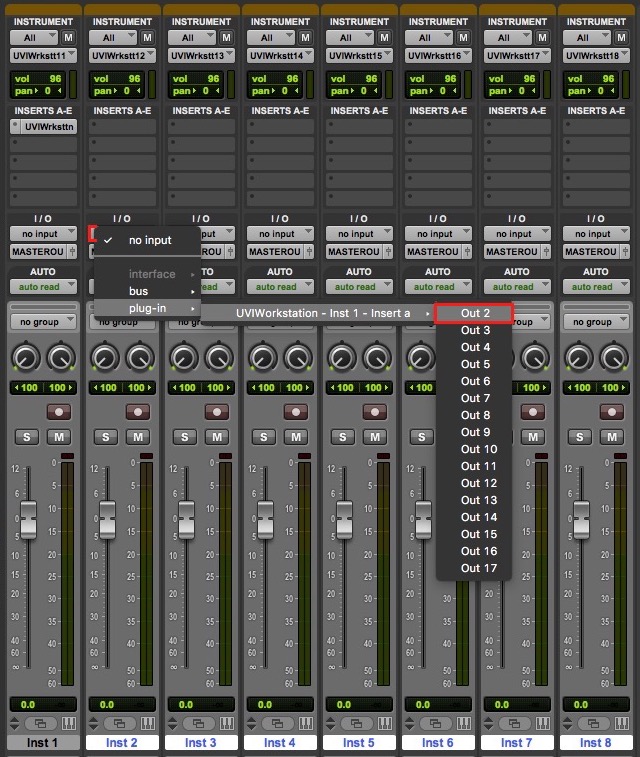Record-enable the Inst 8 track
Viewport: 640px width, 757px height.
[612, 412]
